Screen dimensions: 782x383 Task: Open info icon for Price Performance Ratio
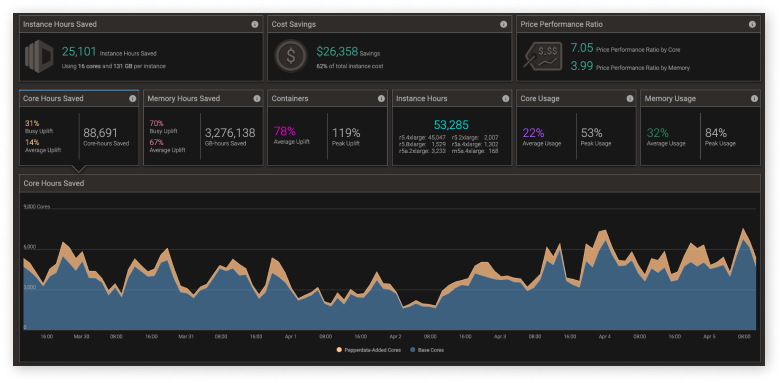752,24
